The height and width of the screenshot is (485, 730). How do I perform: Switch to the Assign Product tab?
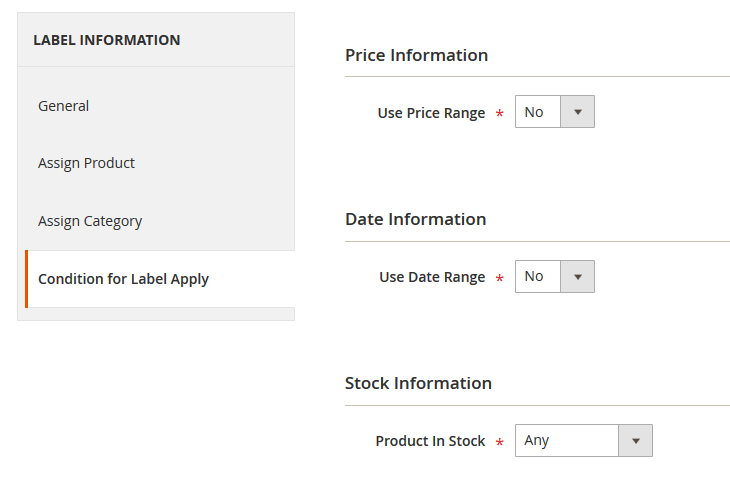(86, 163)
